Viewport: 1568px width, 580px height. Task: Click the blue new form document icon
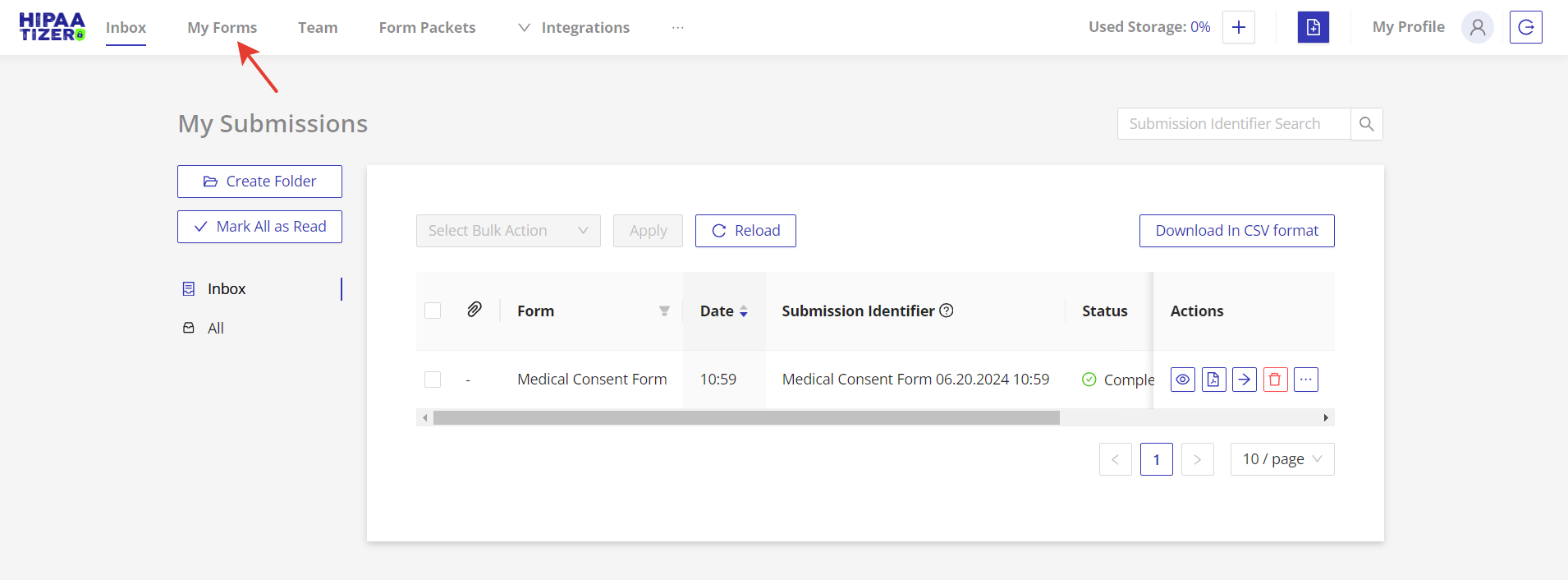(1313, 27)
